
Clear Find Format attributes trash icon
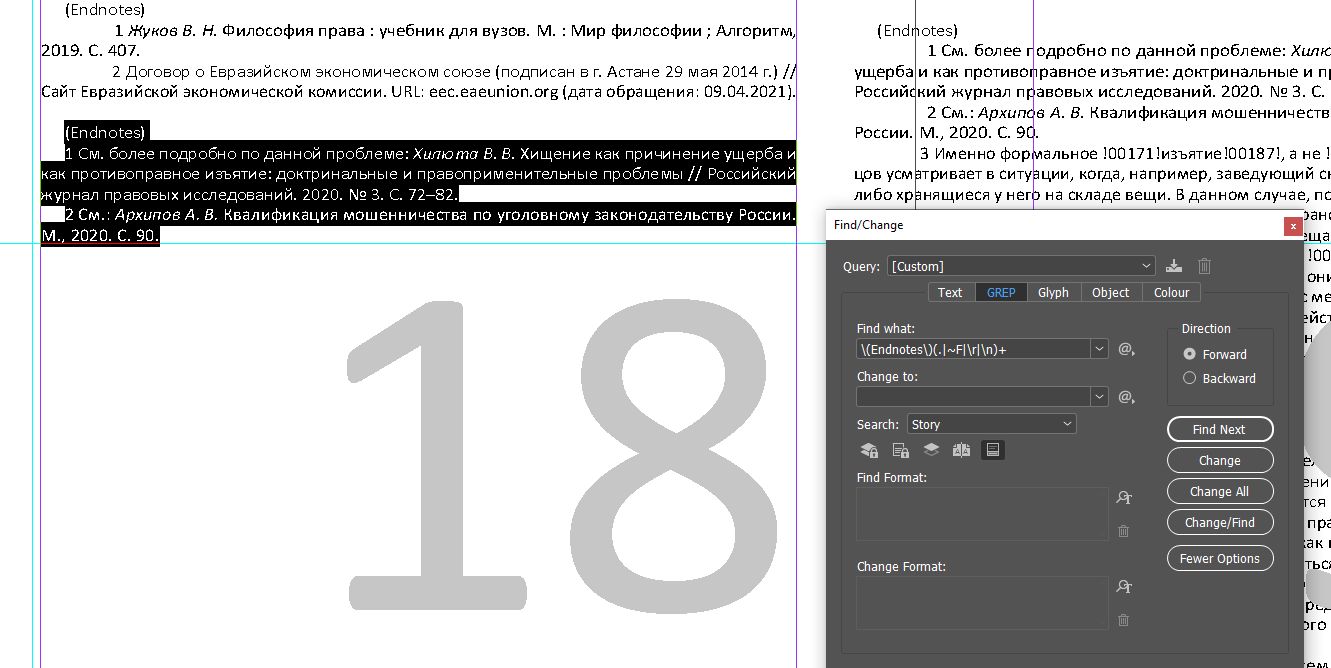[1124, 531]
